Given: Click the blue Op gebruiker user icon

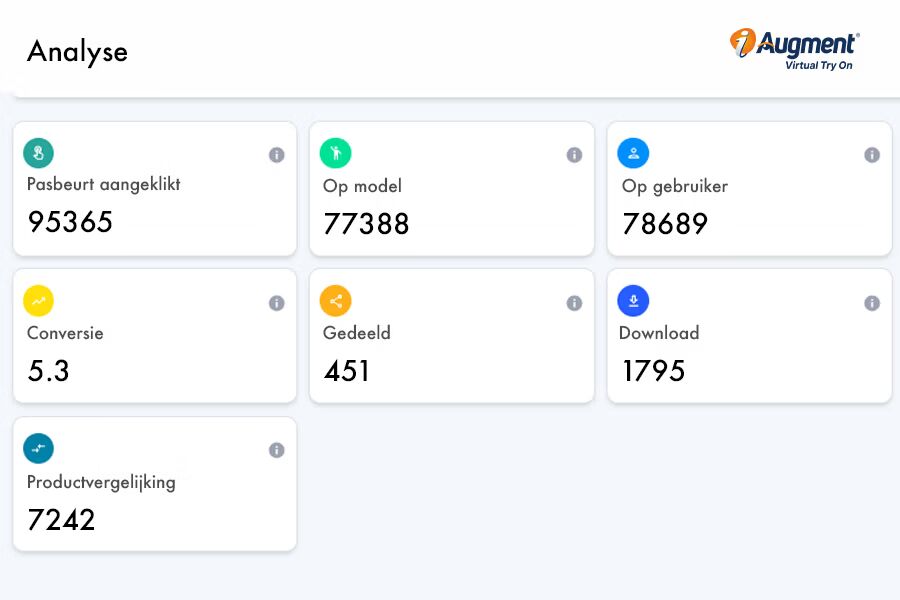Looking at the screenshot, I should coord(633,153).
